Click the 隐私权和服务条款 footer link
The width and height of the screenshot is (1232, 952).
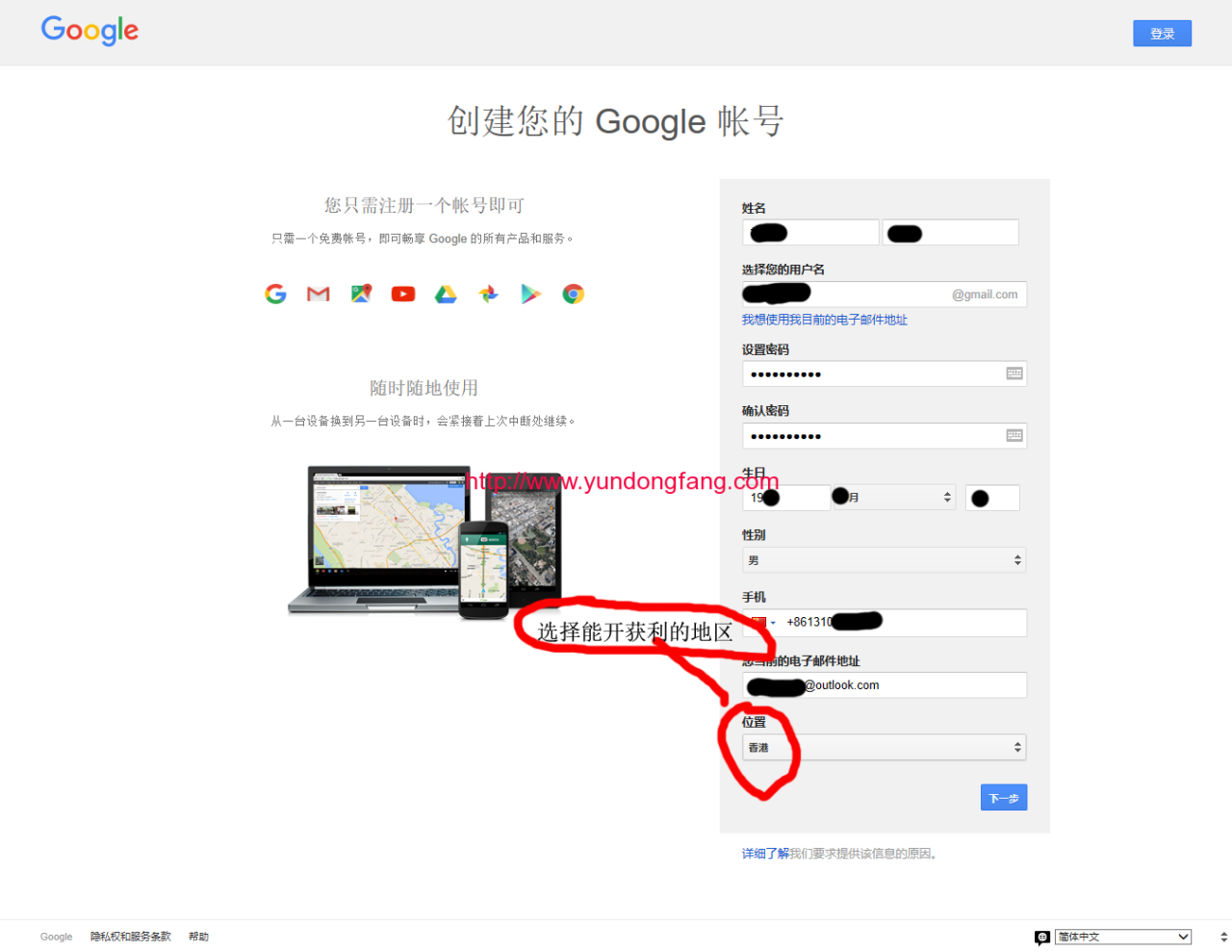(131, 937)
